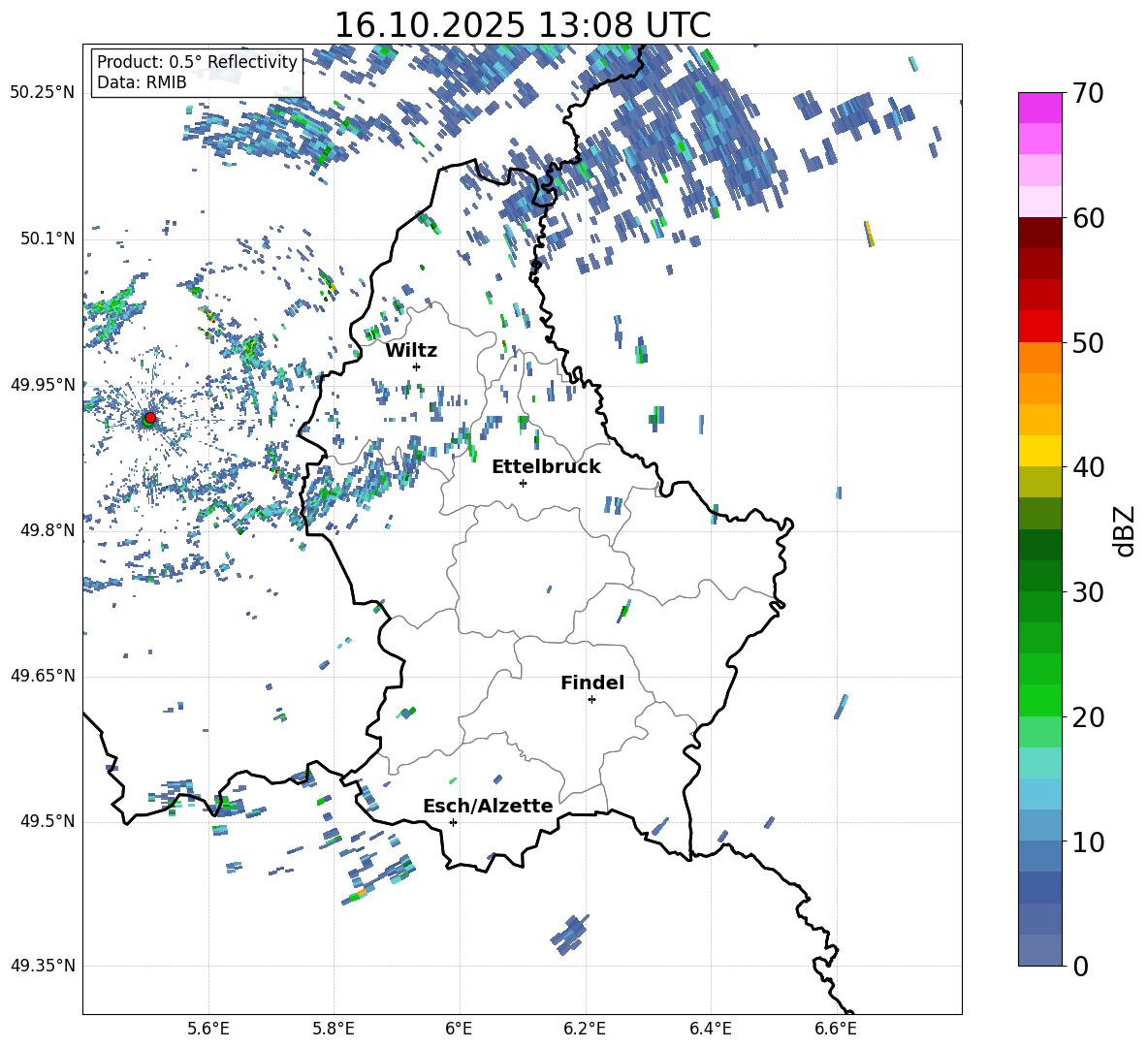Click the 49.8°N latitude label
Viewport: 1148px width, 1048px height.
coord(47,530)
